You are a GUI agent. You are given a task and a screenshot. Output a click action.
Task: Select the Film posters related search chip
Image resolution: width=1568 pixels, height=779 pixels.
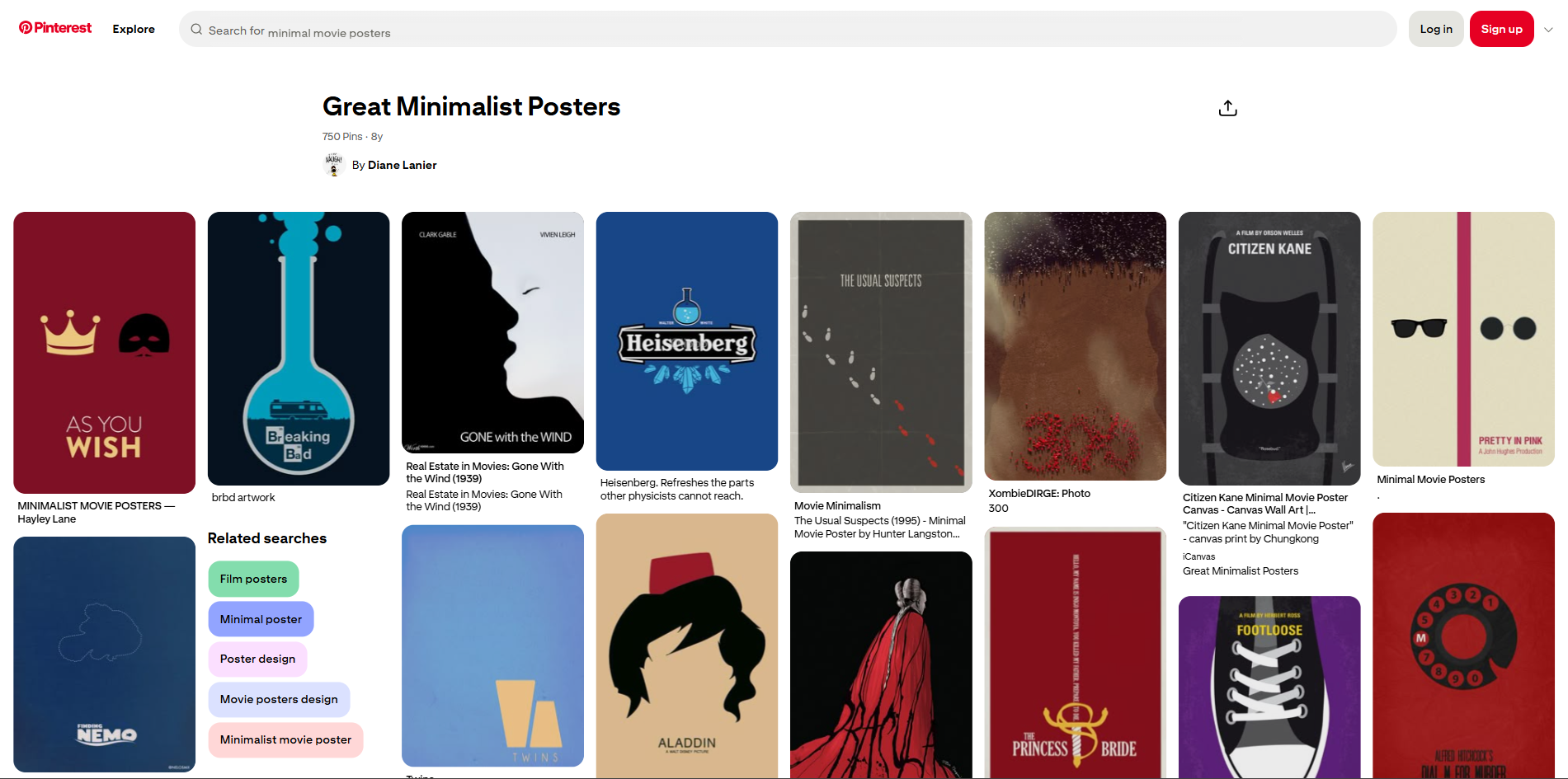253,579
